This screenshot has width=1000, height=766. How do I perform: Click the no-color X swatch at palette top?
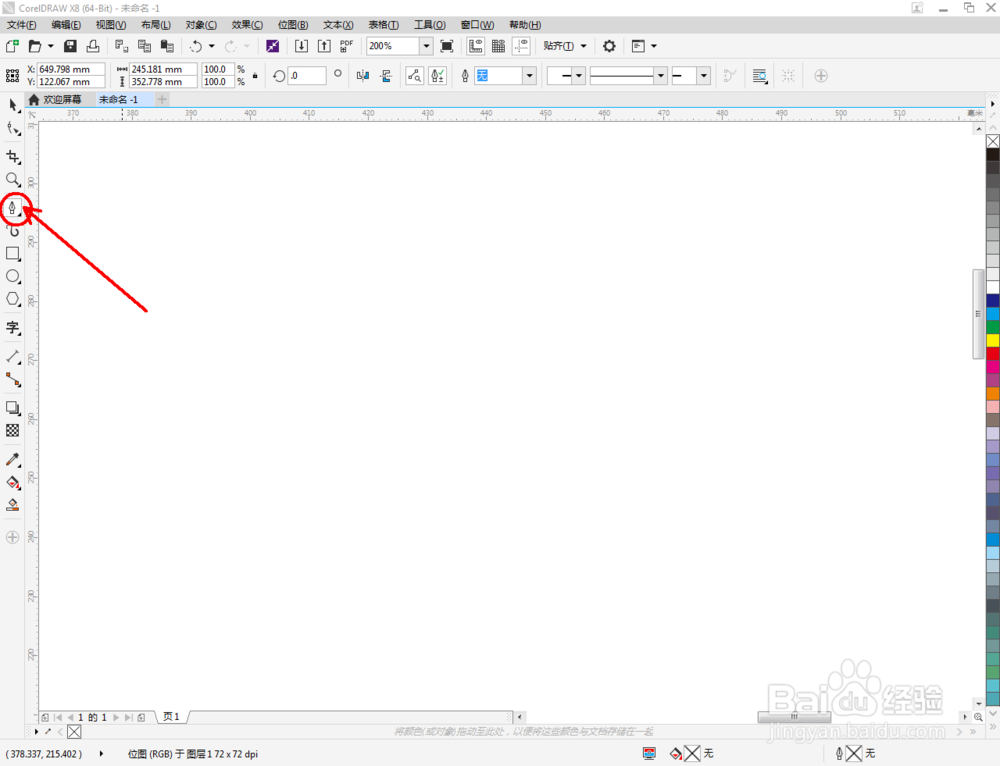coord(993,141)
